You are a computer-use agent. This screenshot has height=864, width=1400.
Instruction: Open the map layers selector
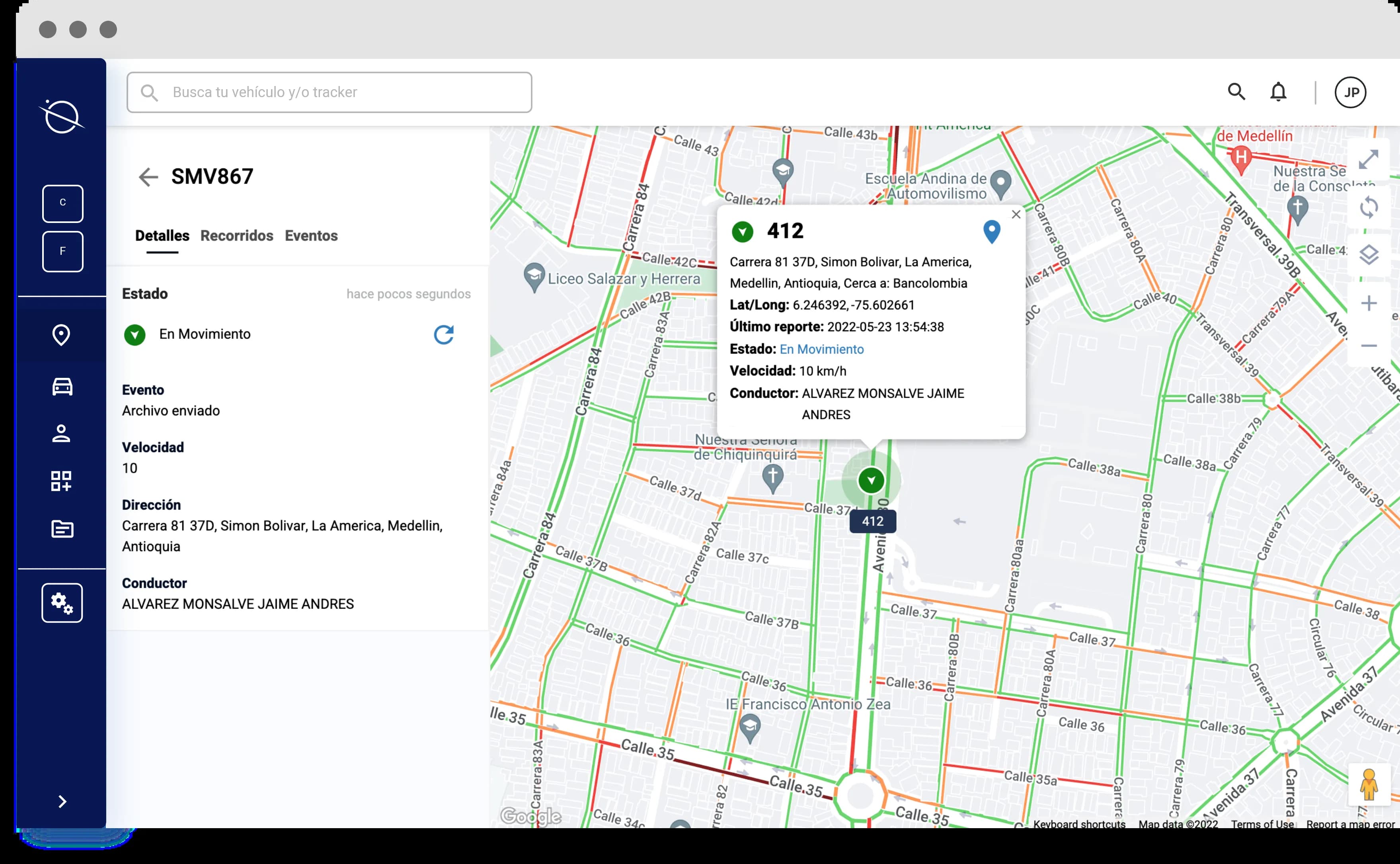click(1369, 254)
